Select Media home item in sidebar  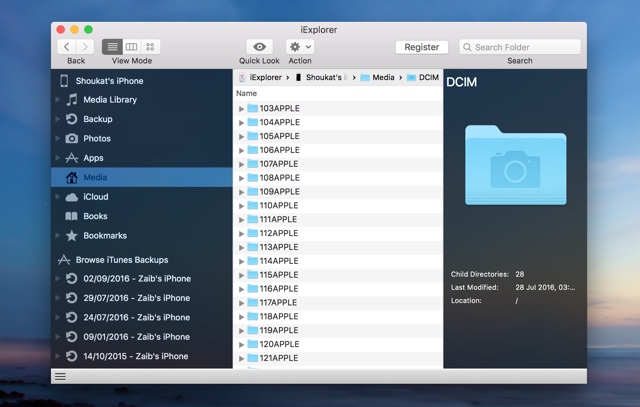point(141,177)
